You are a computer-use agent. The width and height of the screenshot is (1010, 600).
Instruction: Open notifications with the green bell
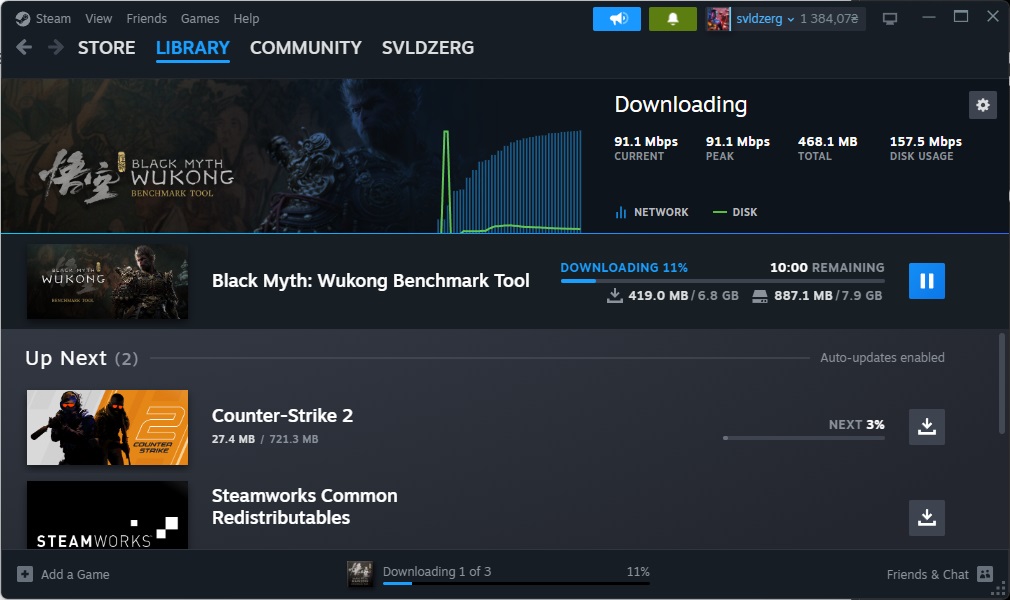(672, 19)
